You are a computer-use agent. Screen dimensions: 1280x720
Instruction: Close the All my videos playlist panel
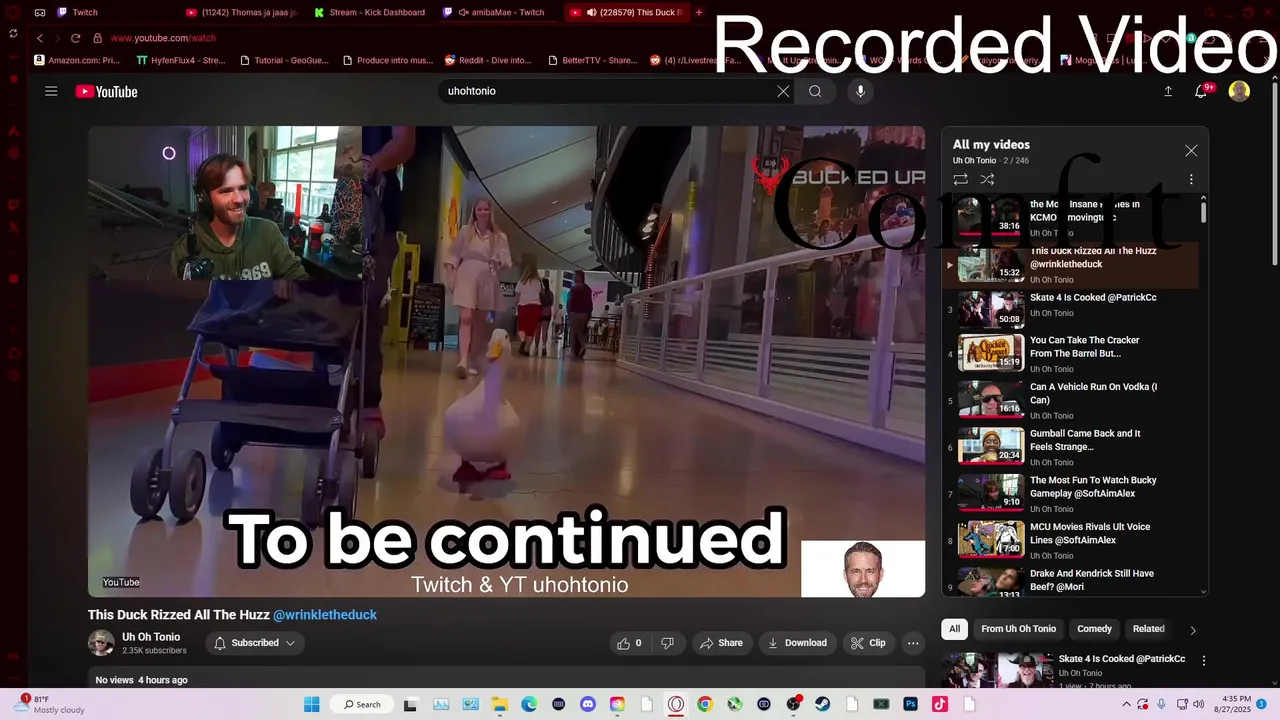click(1191, 151)
